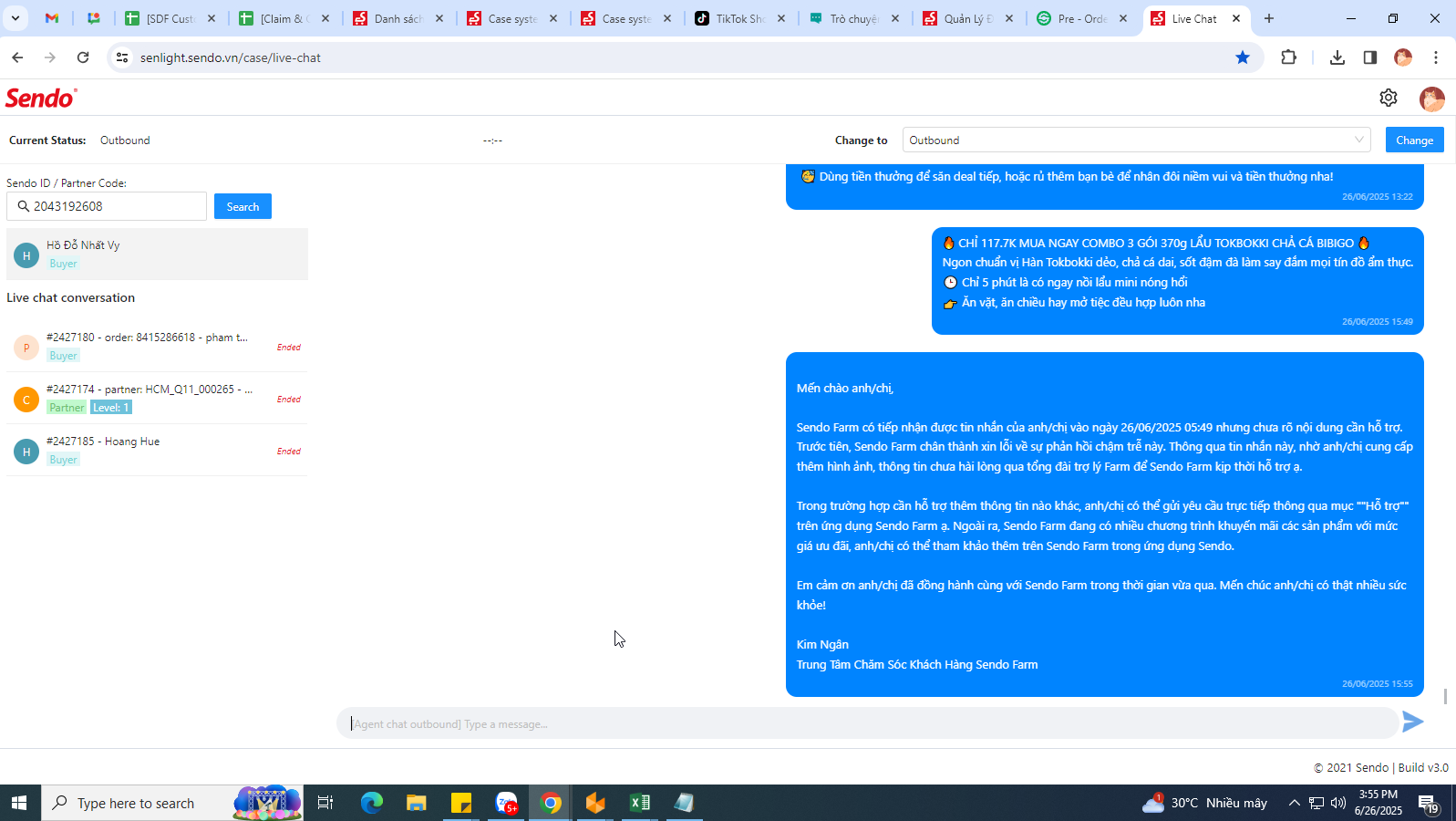View site information icon in address bar
This screenshot has width=1456, height=821.
point(121,57)
